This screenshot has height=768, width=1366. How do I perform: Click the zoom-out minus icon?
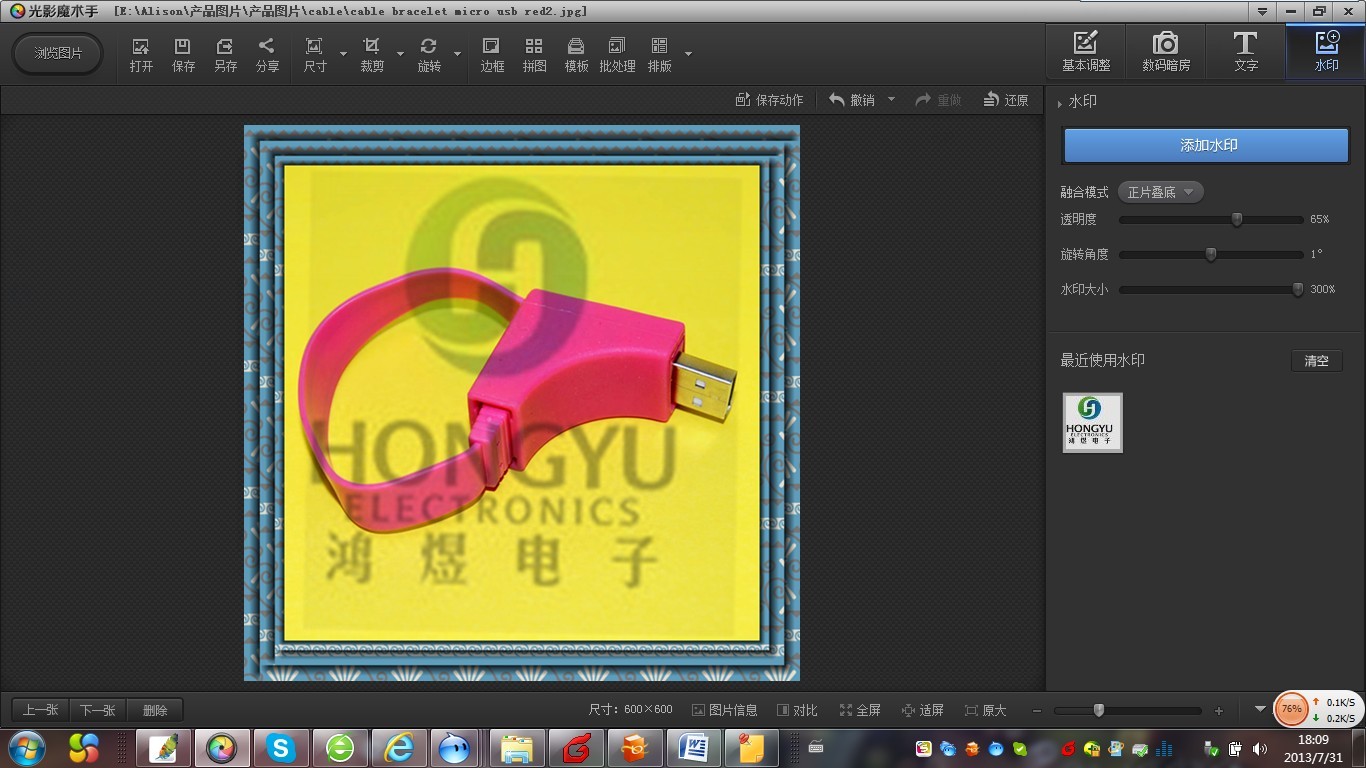(1037, 711)
